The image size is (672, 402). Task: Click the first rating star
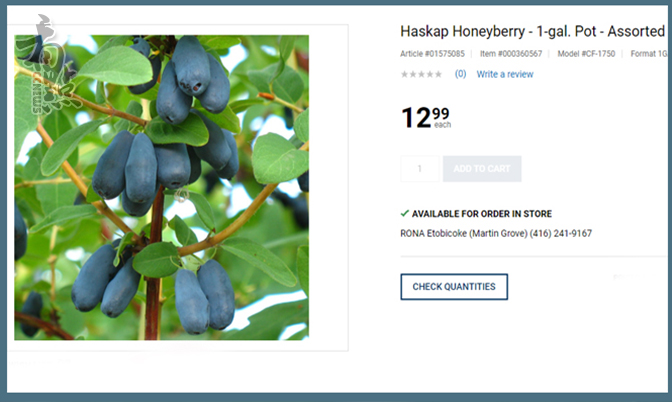(404, 75)
